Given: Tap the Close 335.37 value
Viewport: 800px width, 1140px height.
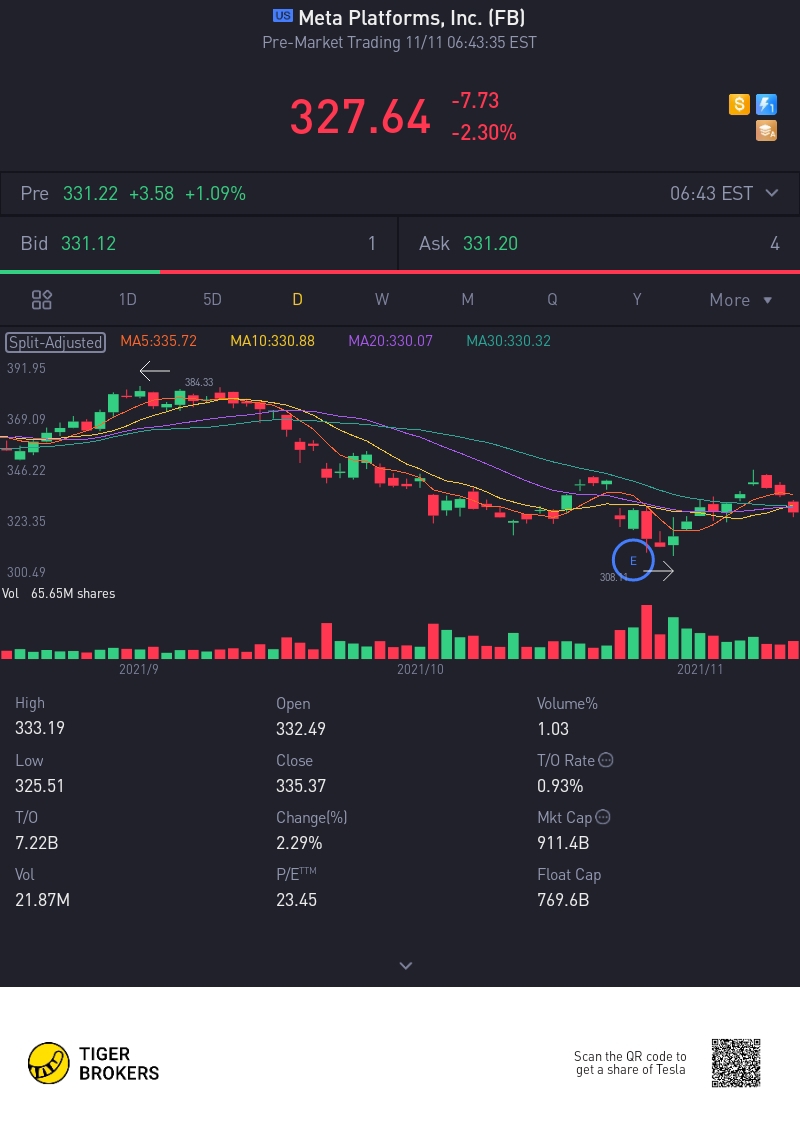Looking at the screenshot, I should (300, 786).
